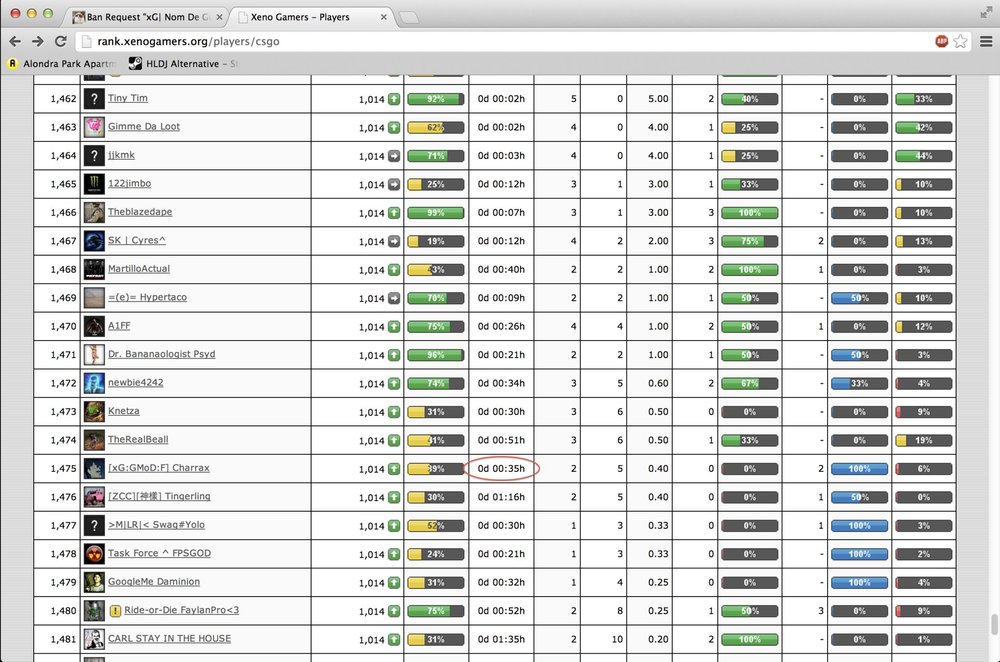Click gray arrow in =(e)= Hypertaco row

click(394, 298)
